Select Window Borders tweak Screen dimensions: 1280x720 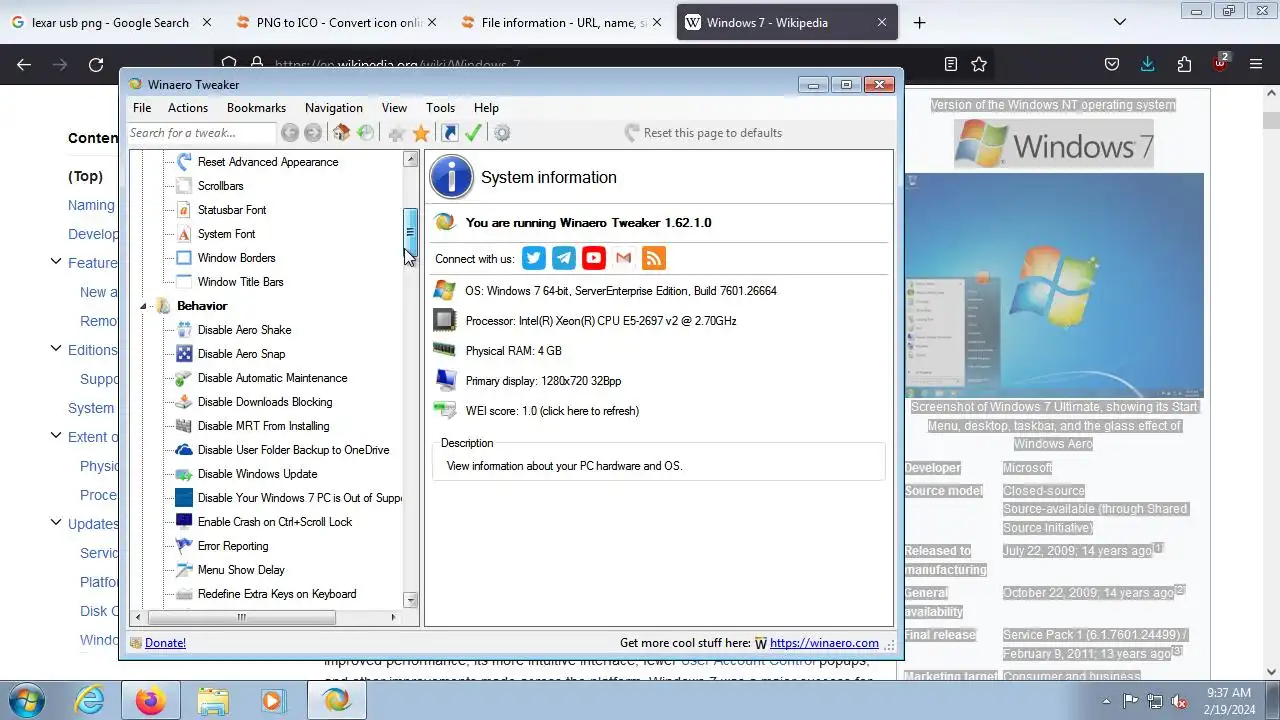click(x=236, y=258)
